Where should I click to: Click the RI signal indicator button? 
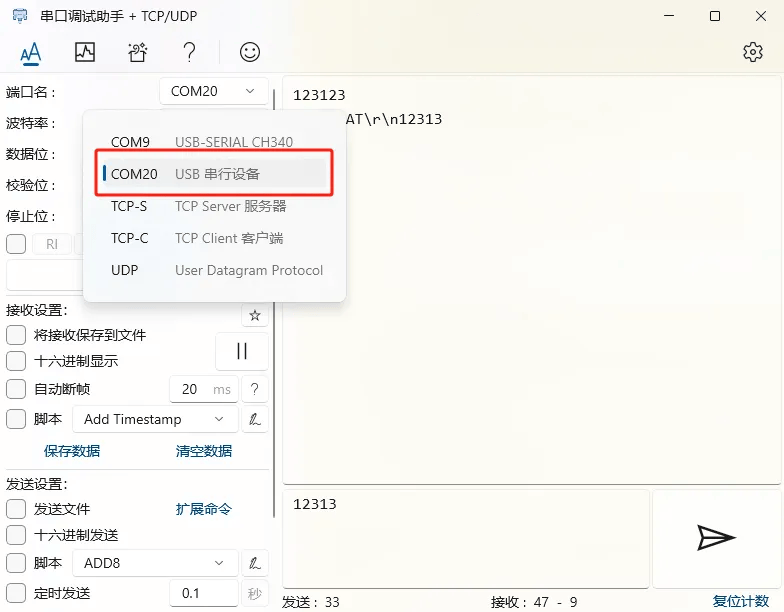52,244
